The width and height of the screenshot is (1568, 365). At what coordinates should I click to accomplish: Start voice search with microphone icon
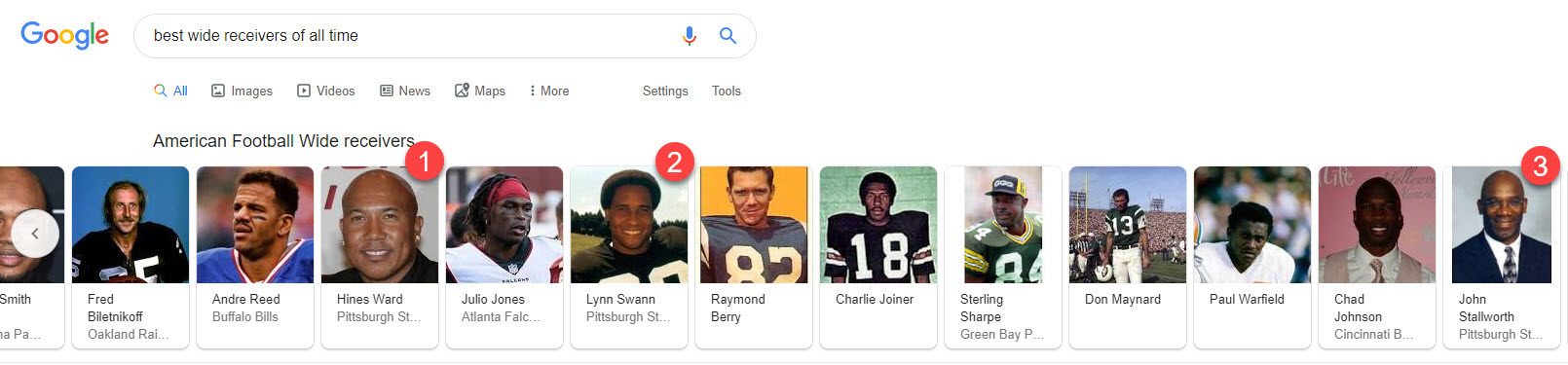coord(689,36)
